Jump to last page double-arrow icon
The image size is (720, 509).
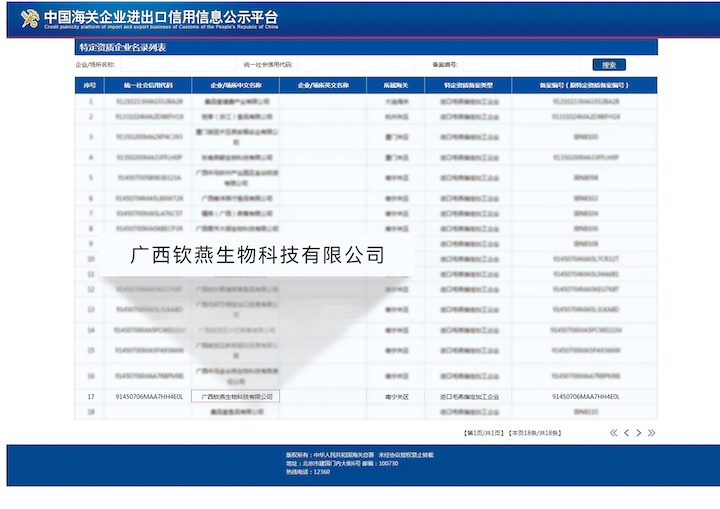pos(651,433)
